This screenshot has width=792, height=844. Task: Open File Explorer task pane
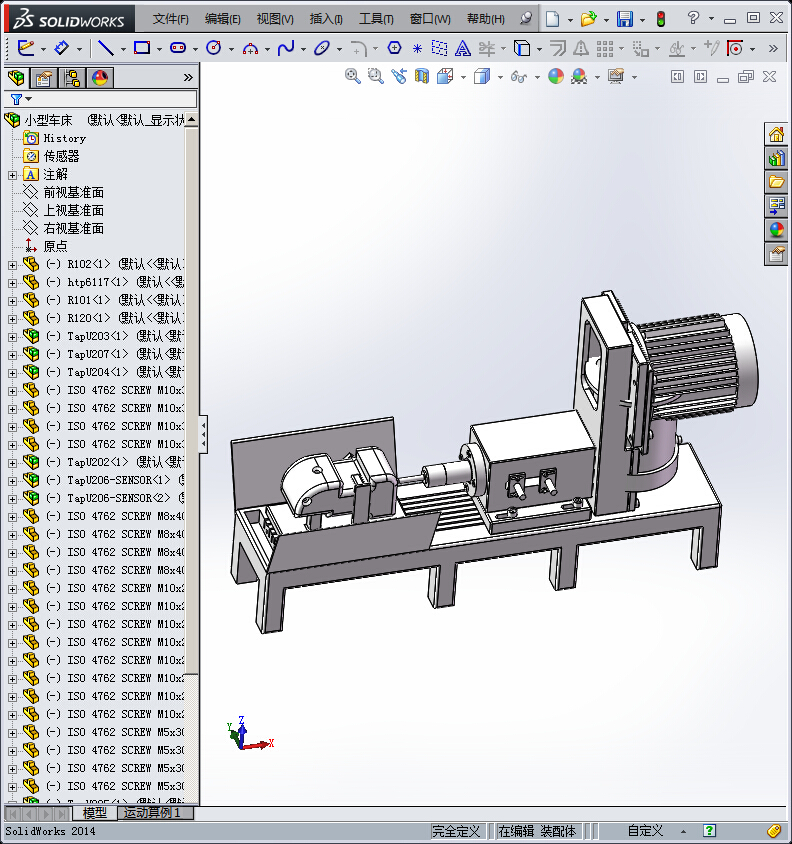[776, 182]
